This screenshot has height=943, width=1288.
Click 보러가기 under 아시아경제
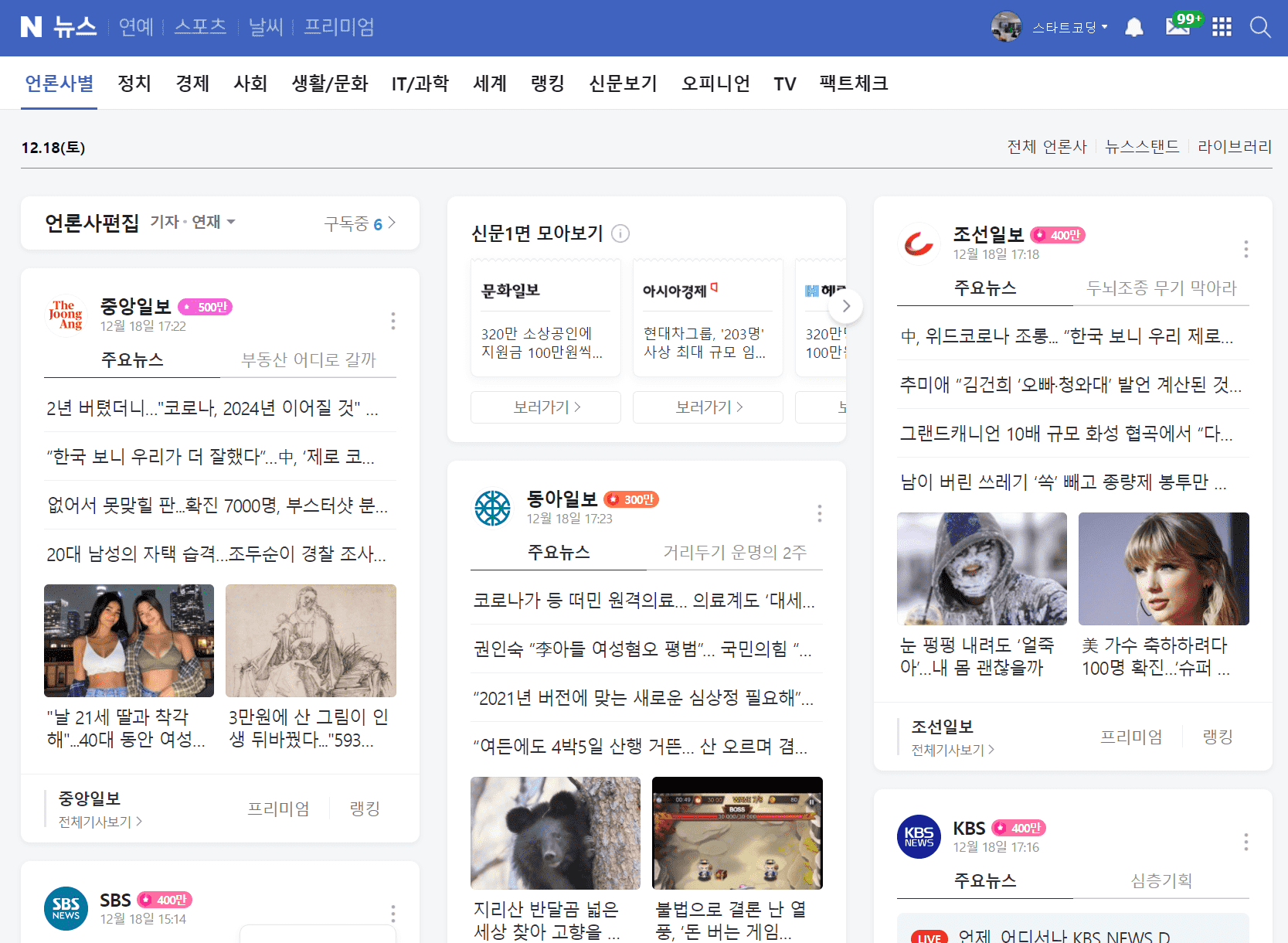point(709,407)
